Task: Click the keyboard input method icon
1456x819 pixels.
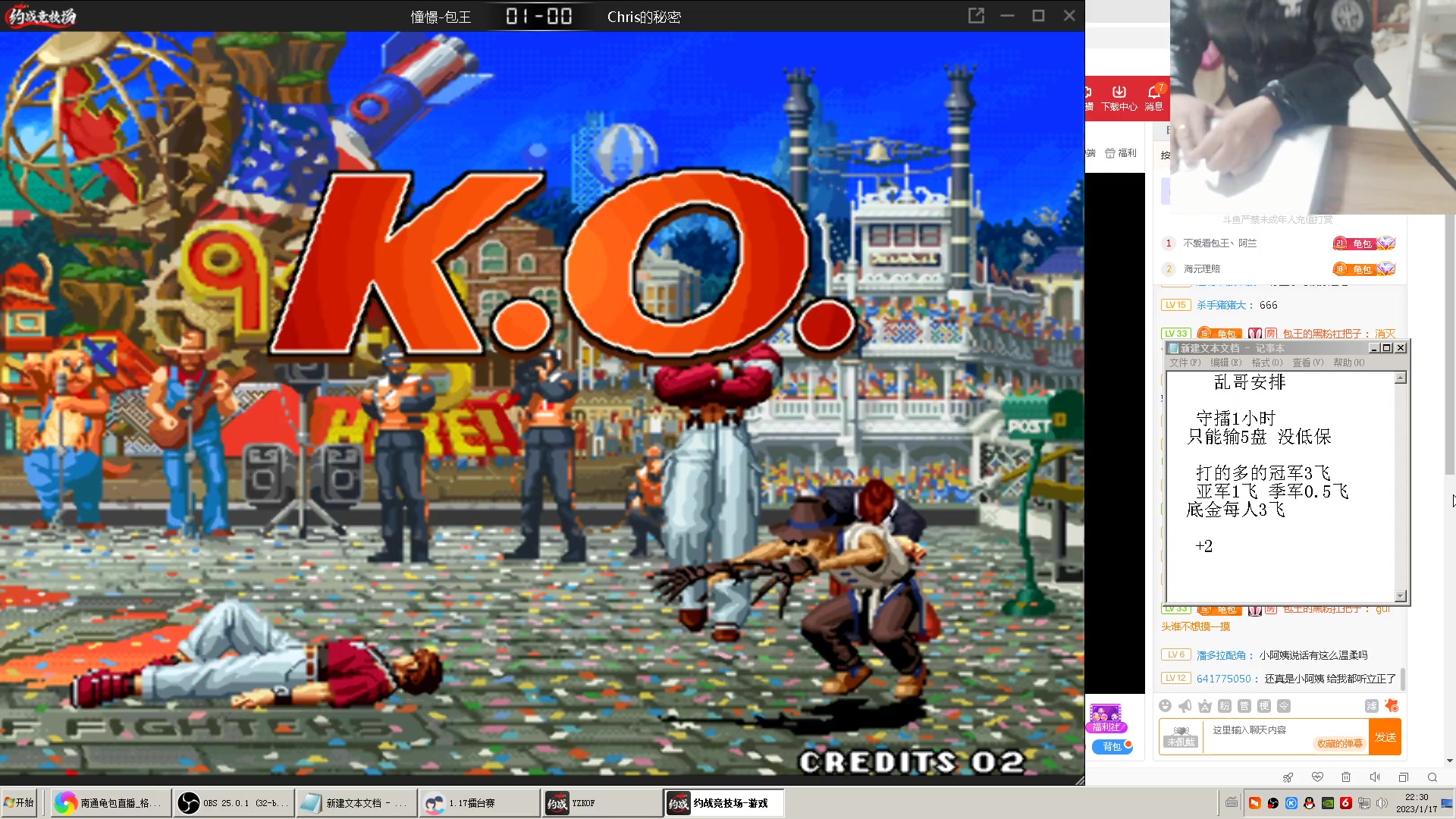Action: click(1232, 803)
